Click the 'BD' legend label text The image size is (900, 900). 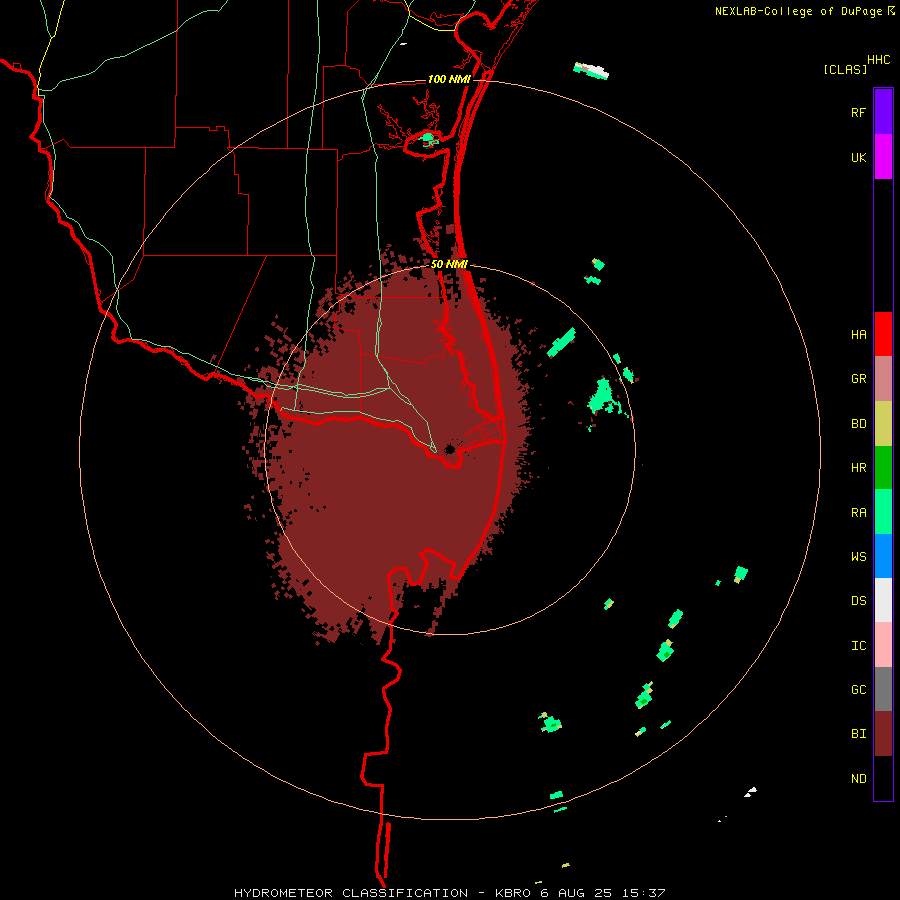tap(858, 424)
